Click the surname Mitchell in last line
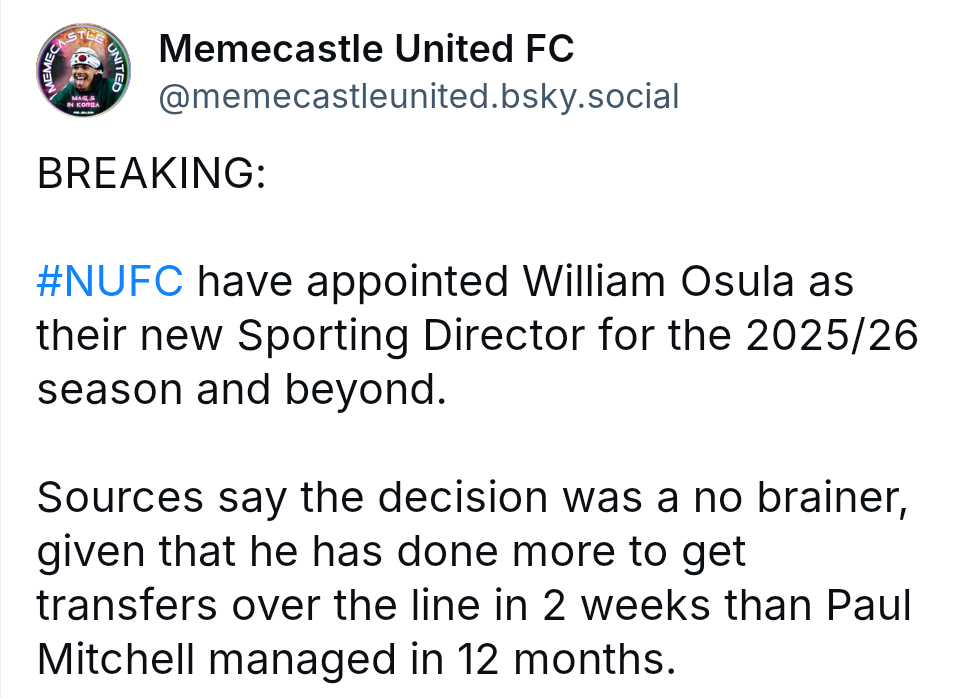This screenshot has height=698, width=960. 116,659
